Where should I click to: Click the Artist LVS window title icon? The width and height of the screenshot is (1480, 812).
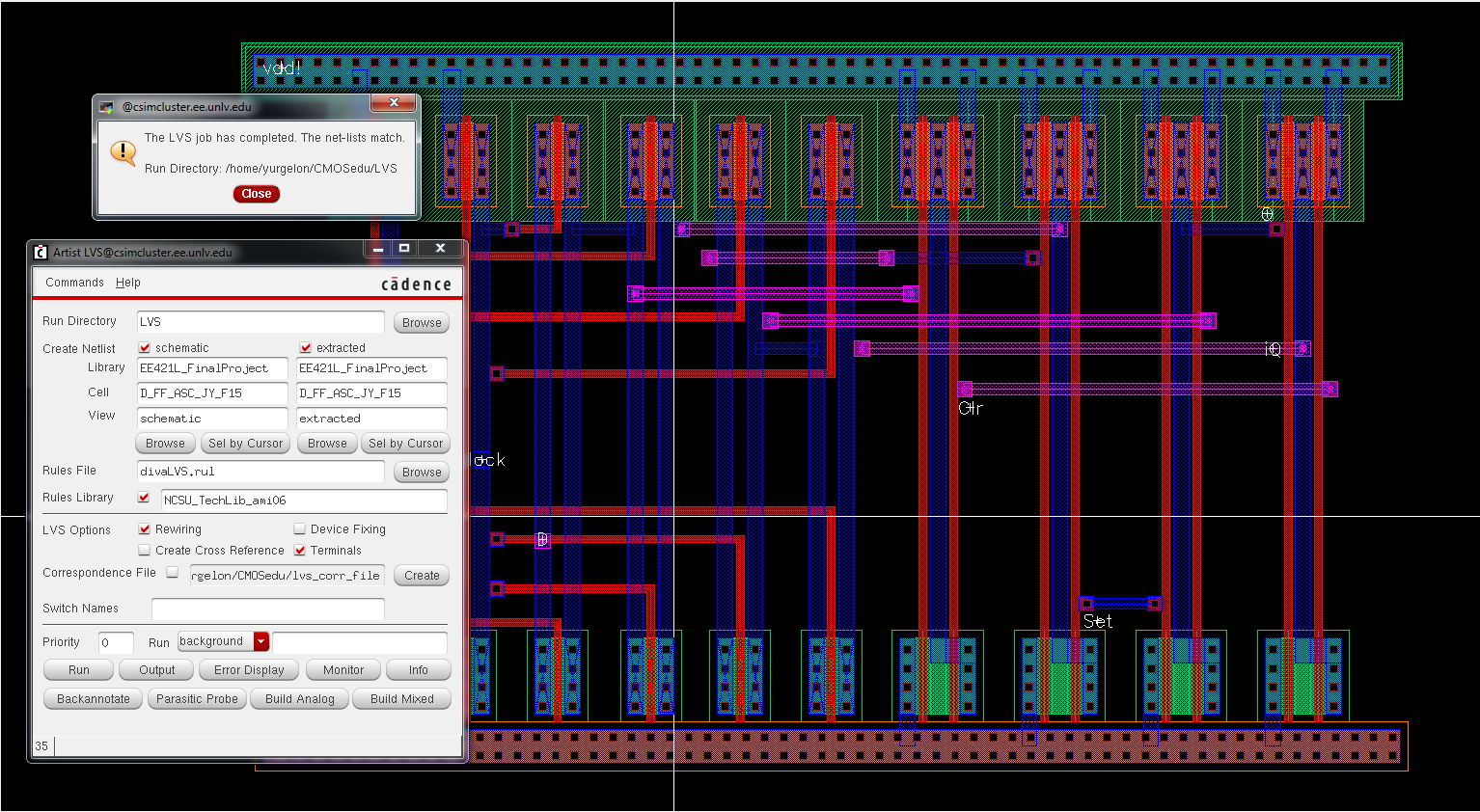[x=41, y=253]
